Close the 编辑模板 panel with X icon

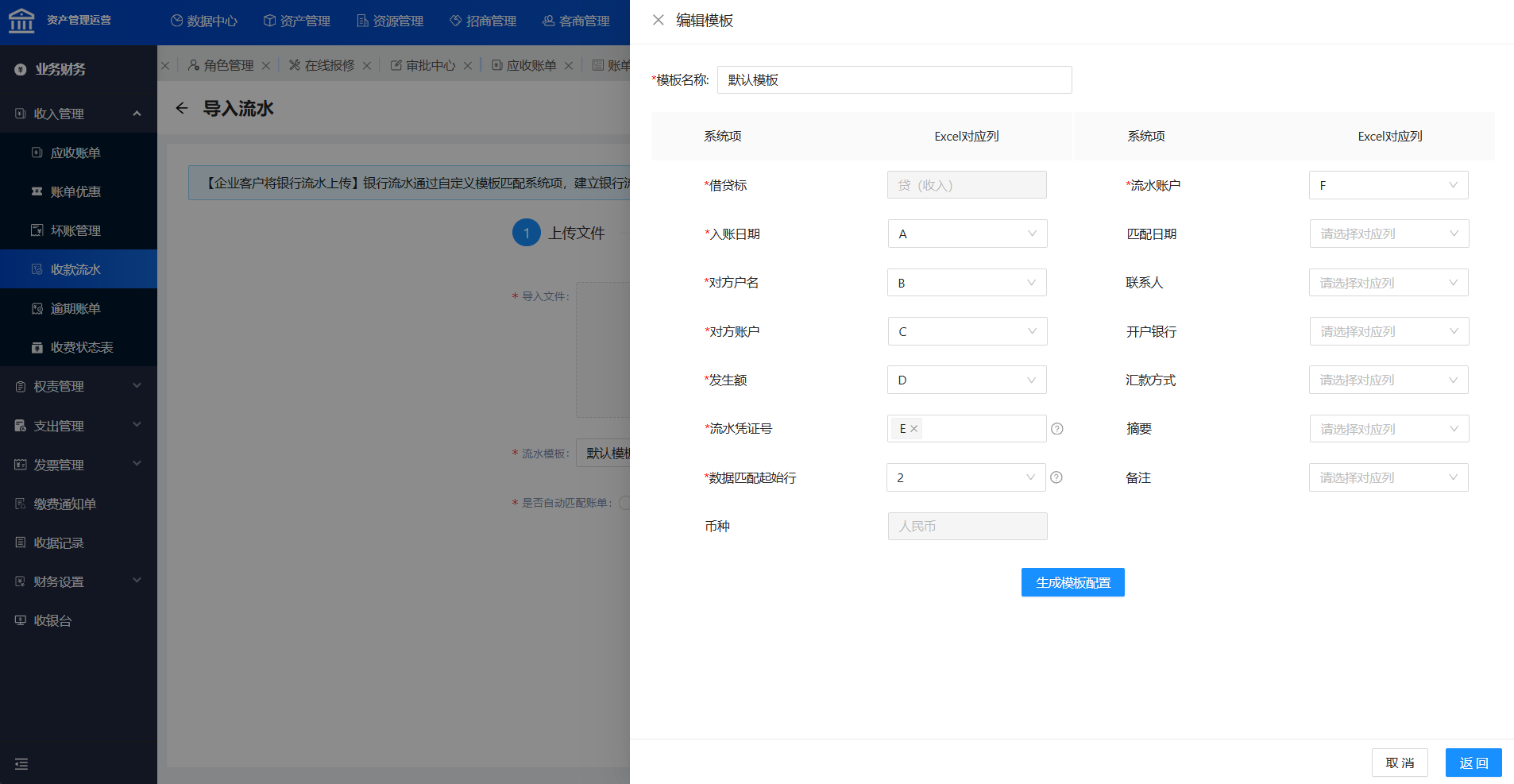658,20
